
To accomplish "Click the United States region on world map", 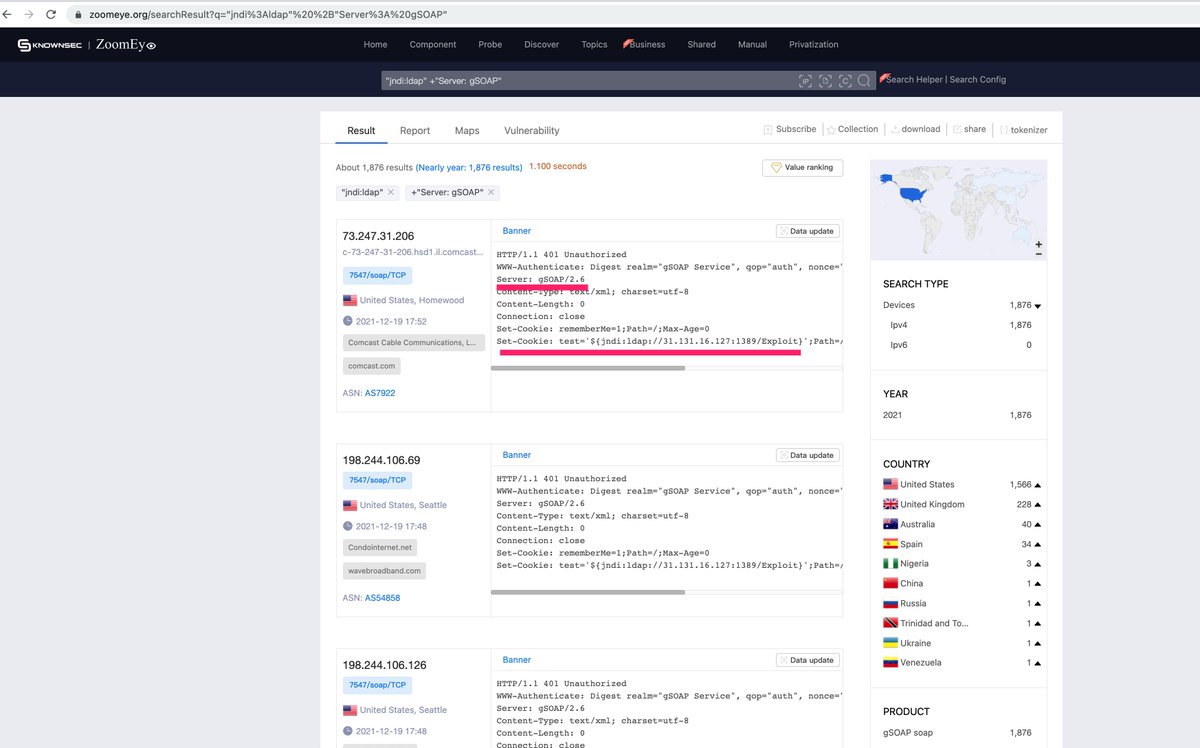I will 913,193.
